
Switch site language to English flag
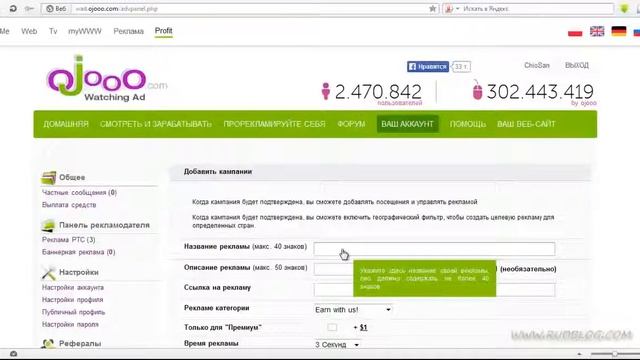tap(597, 31)
